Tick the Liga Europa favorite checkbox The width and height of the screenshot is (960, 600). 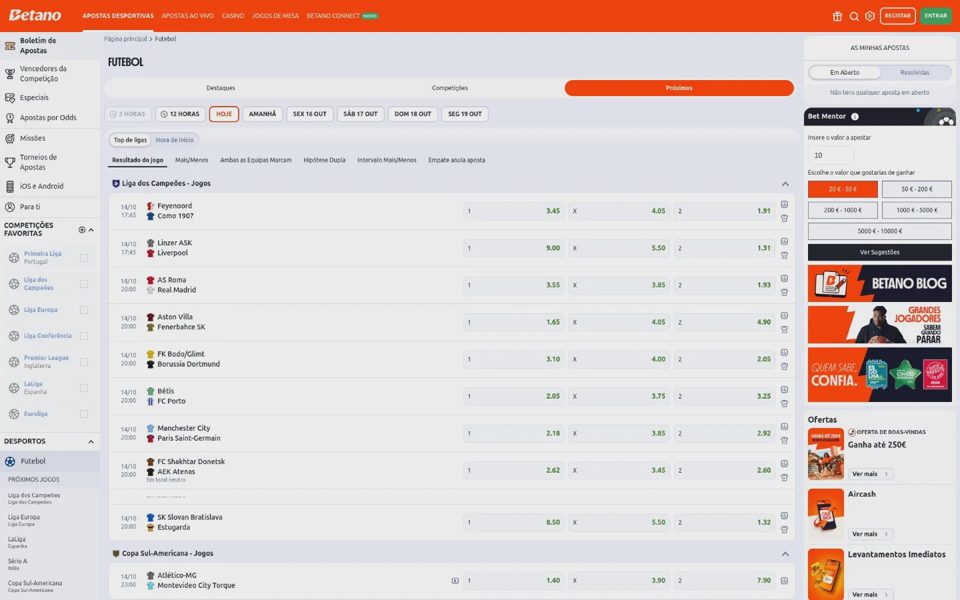[84, 310]
